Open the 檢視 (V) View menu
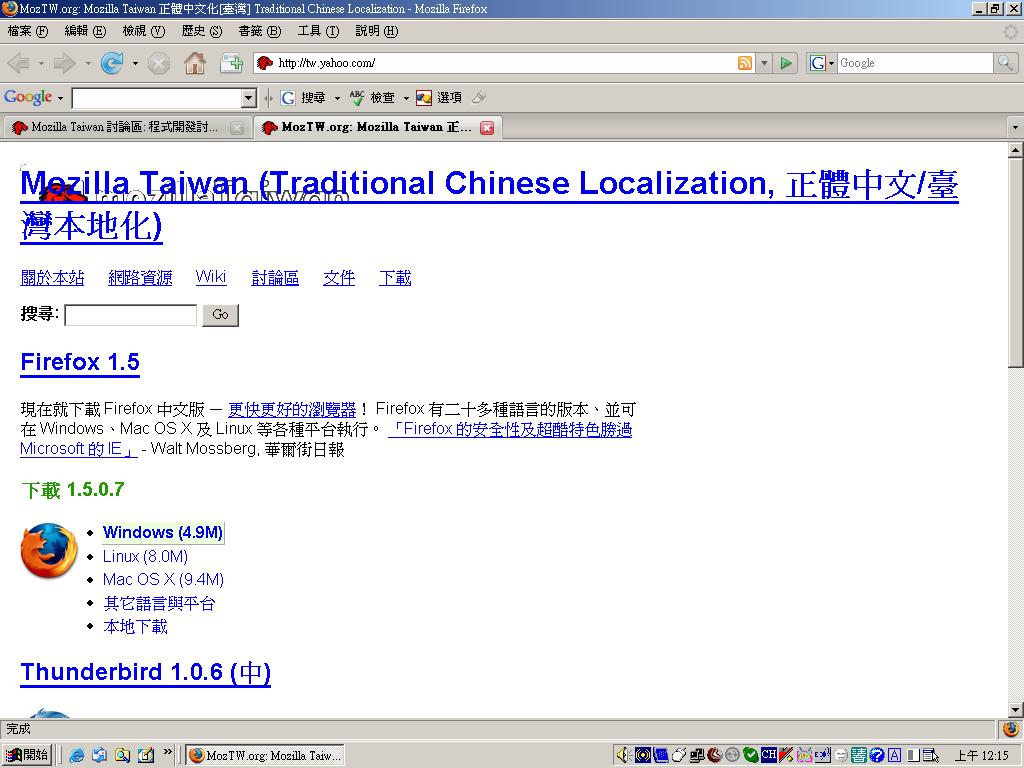Screen dimensions: 1024x768 (x=144, y=31)
